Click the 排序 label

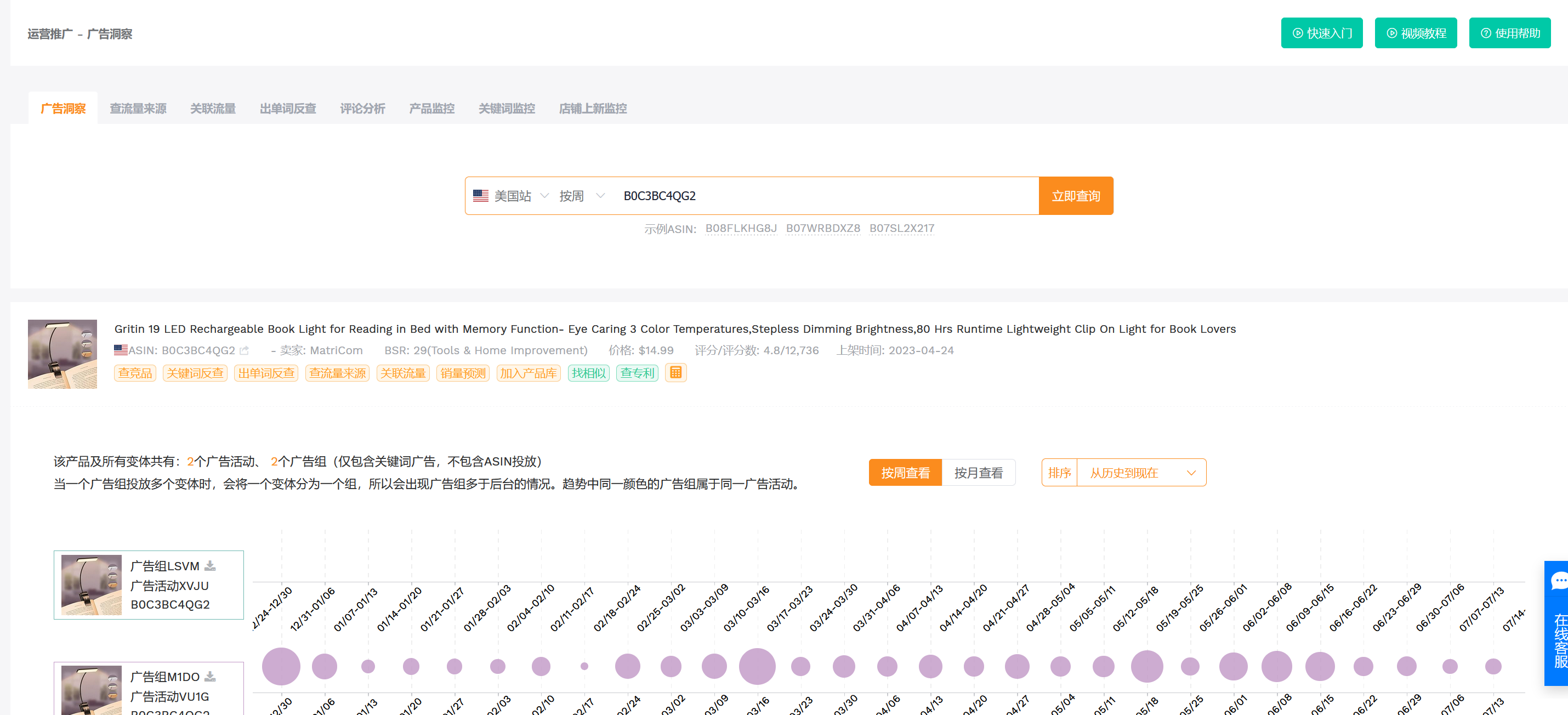click(1059, 473)
